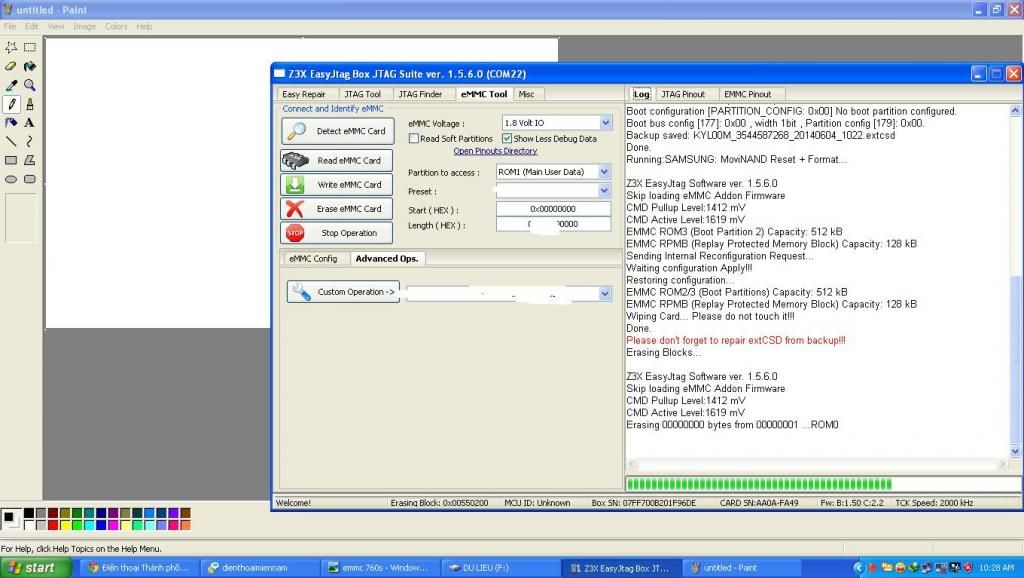Pick the yellow color swatch

[65, 524]
